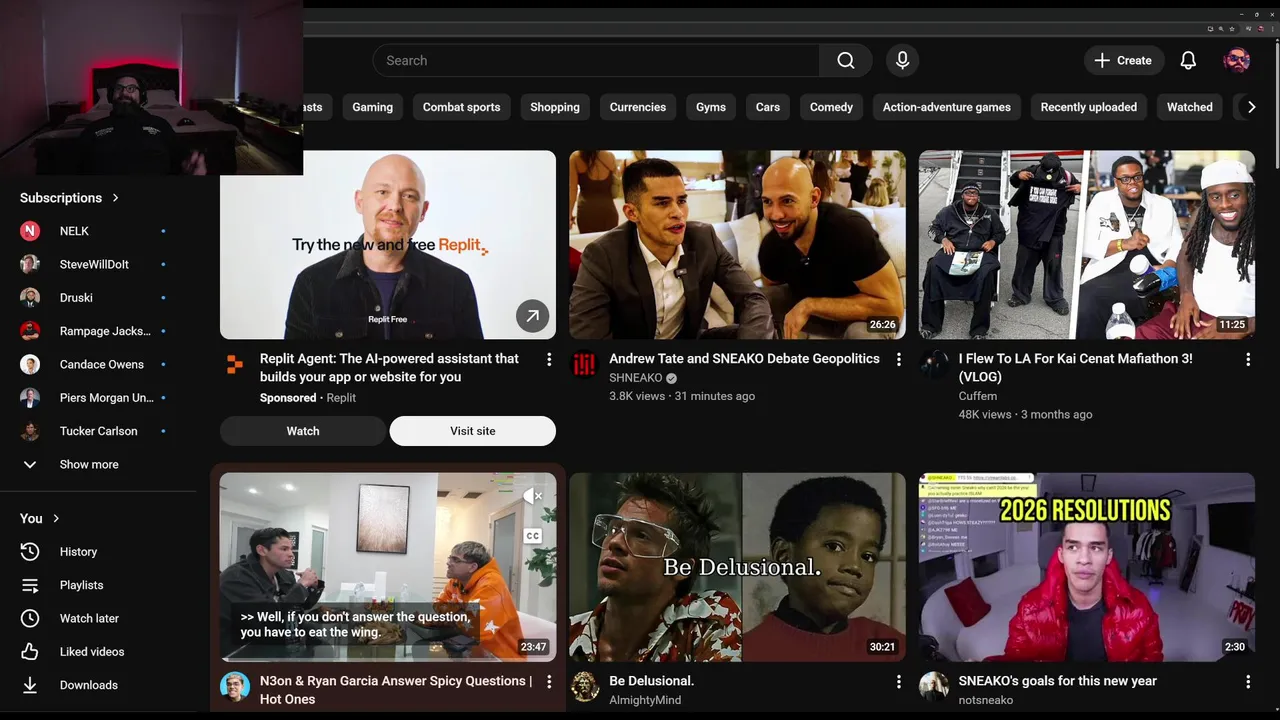Click the Watch button on Replit ad
1280x720 pixels.
[303, 431]
